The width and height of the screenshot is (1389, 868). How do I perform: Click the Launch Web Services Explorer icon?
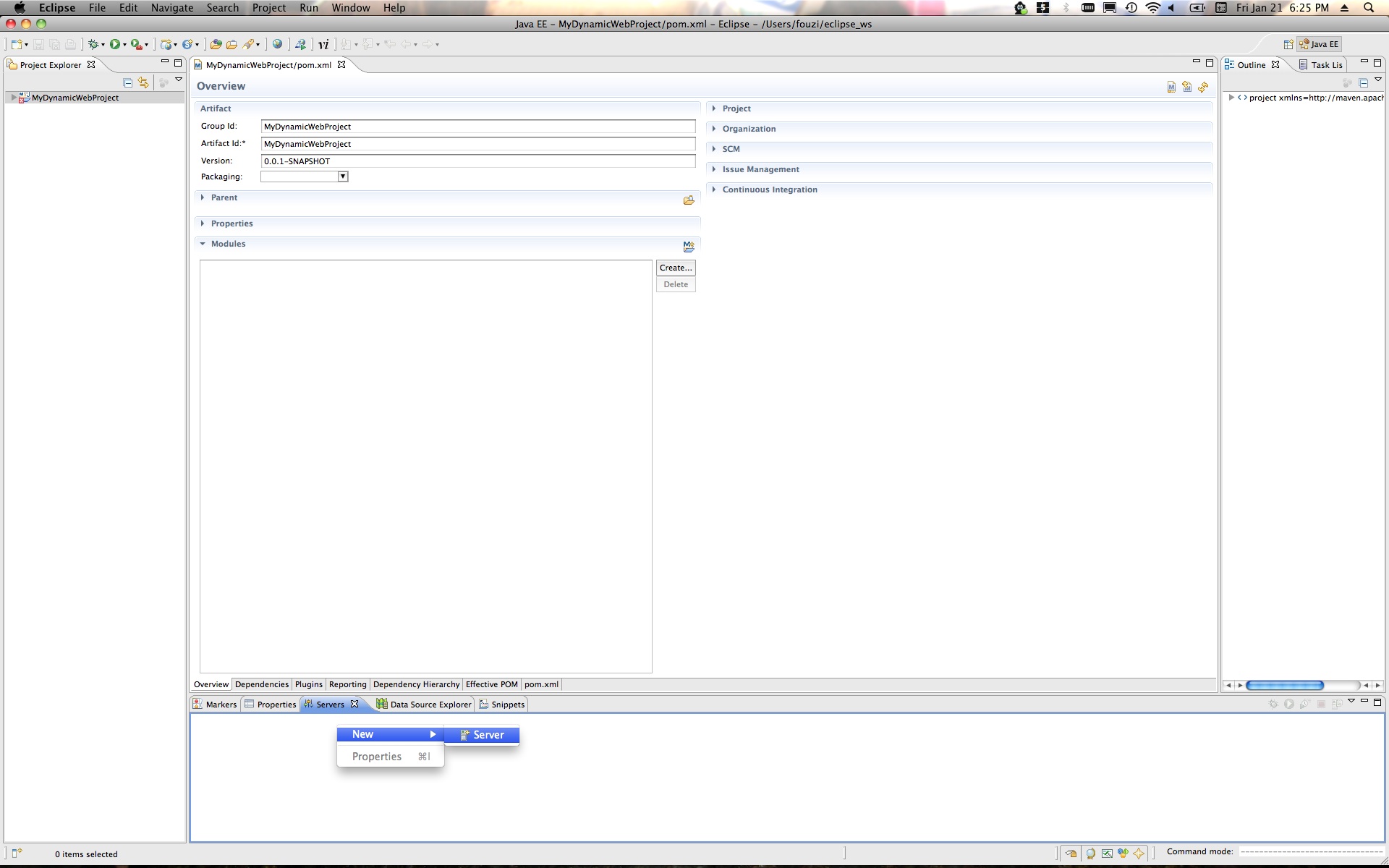tap(300, 44)
